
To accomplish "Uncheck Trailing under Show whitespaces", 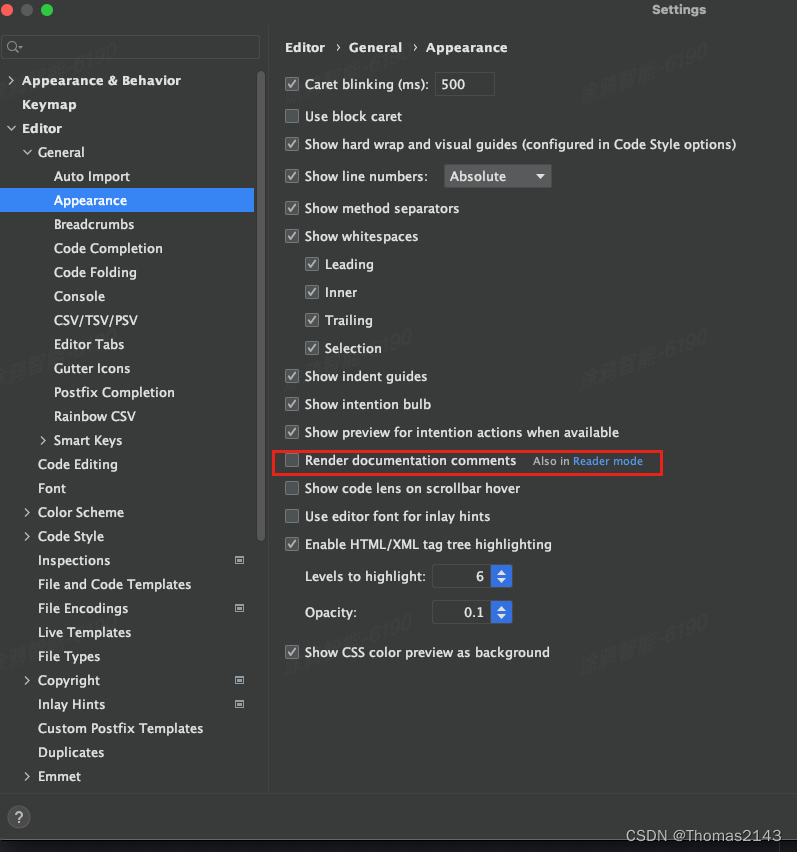I will tap(313, 320).
